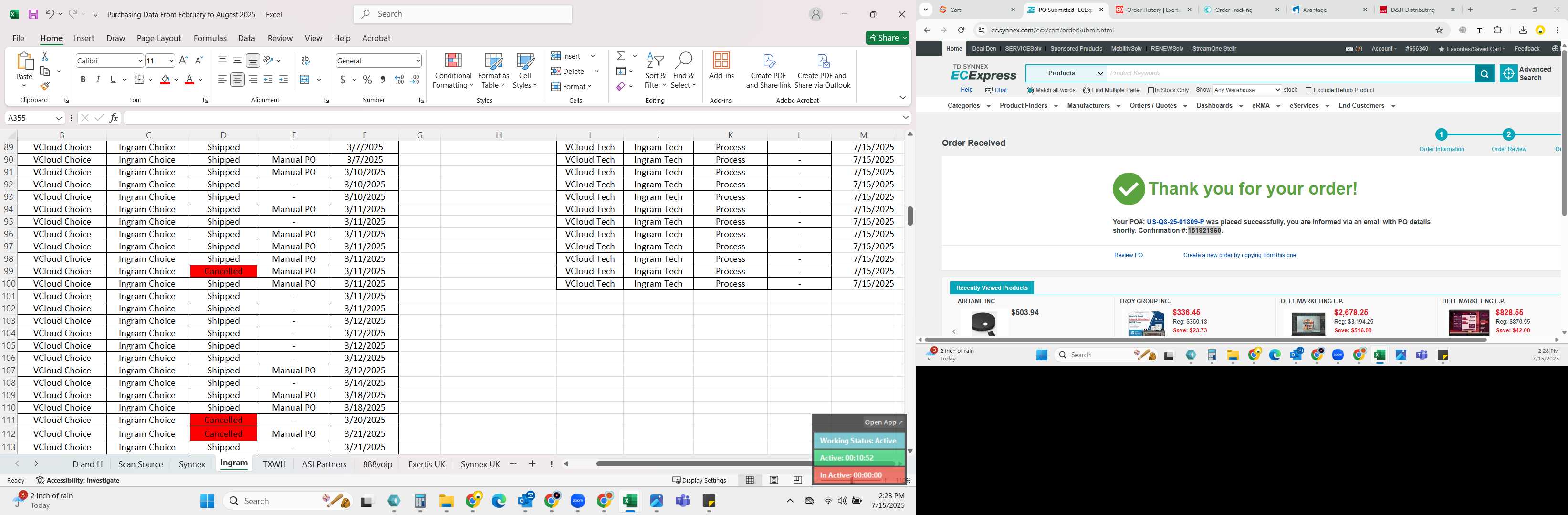Screen dimensions: 1568x515
Task: Click Create PDF and Share link
Action: pos(768,71)
